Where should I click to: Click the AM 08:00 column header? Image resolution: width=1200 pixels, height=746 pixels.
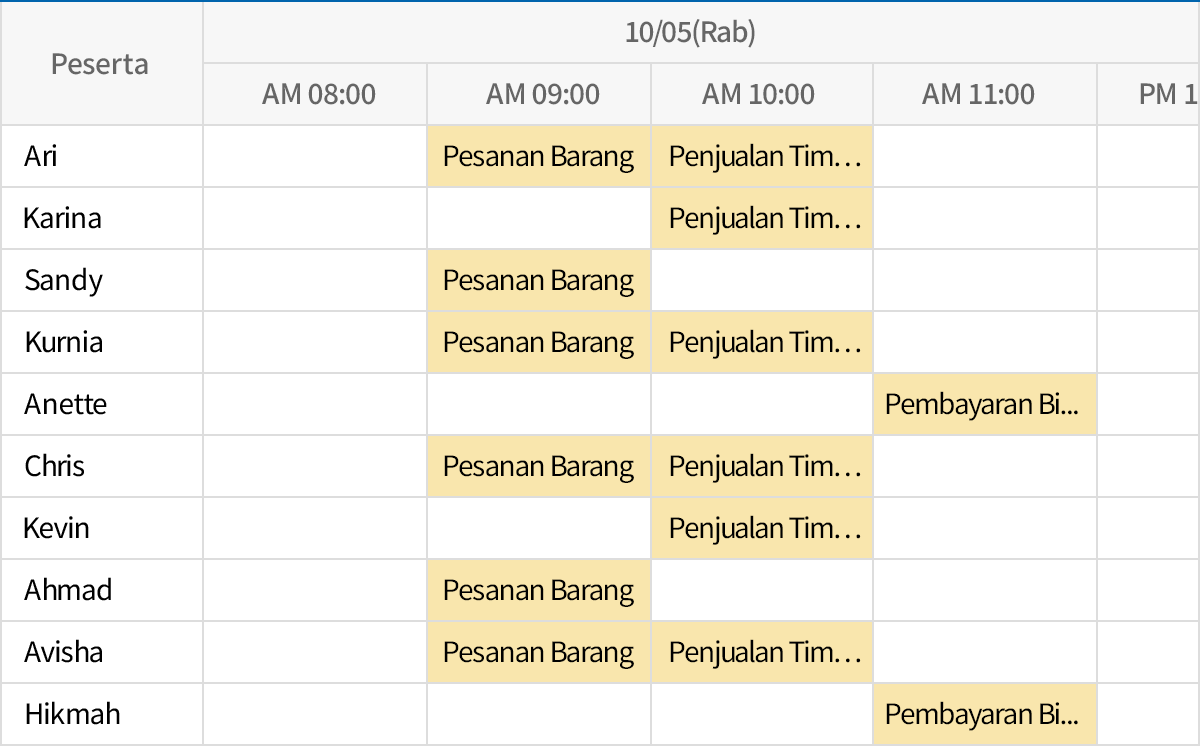point(314,94)
